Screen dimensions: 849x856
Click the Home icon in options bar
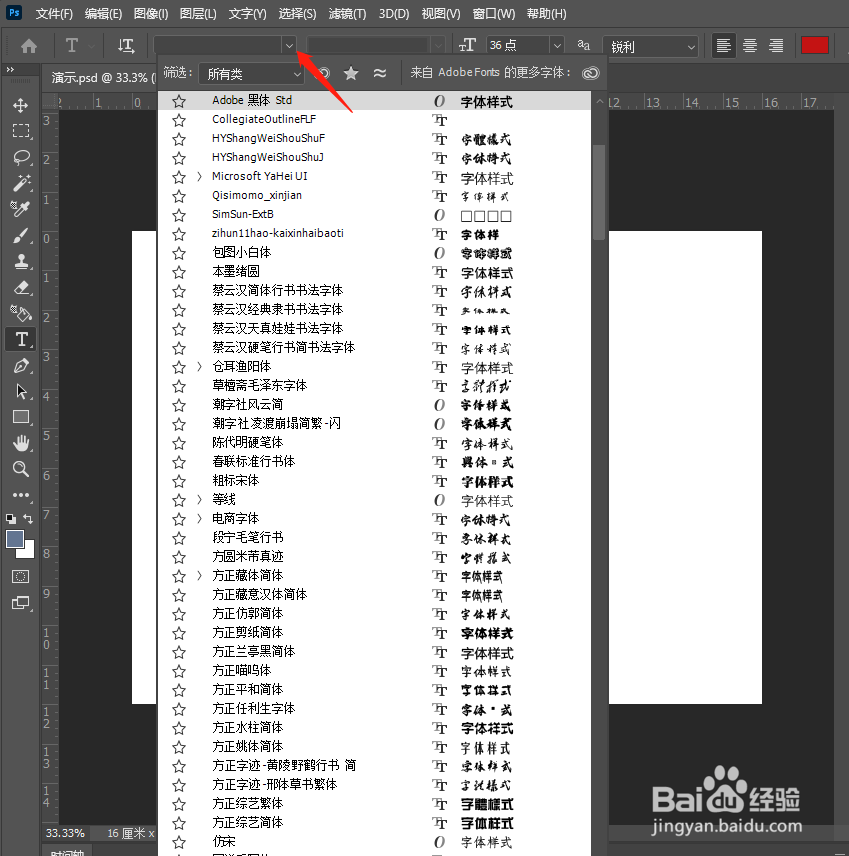point(29,46)
